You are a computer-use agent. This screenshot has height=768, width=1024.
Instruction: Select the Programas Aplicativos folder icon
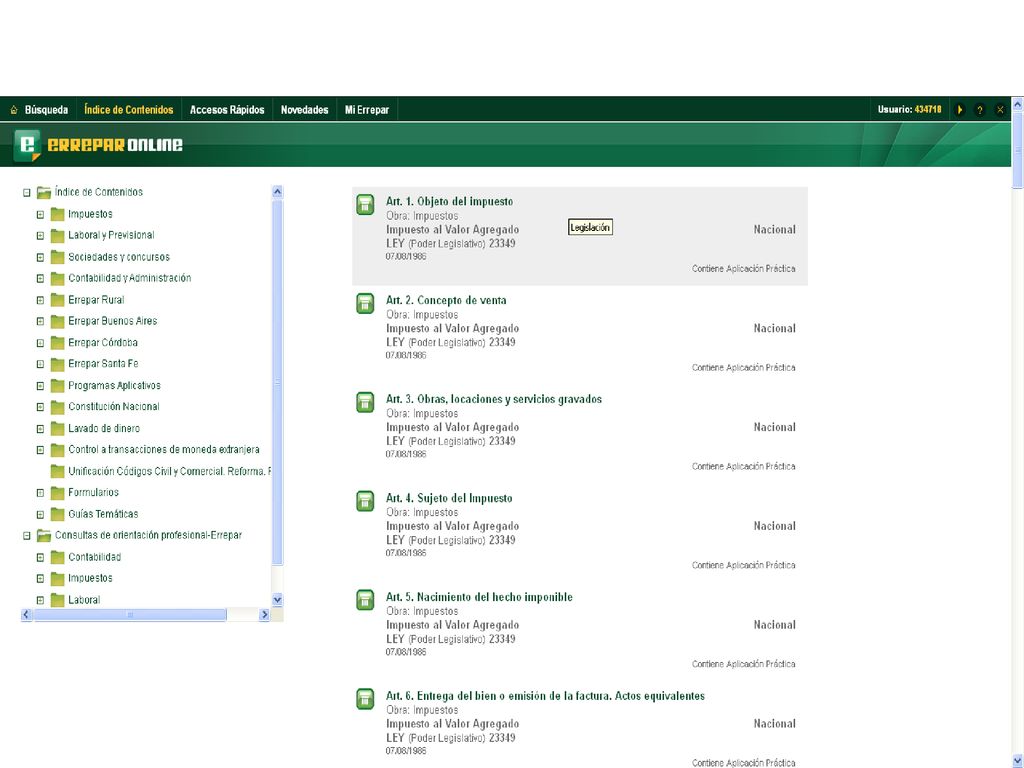57,385
